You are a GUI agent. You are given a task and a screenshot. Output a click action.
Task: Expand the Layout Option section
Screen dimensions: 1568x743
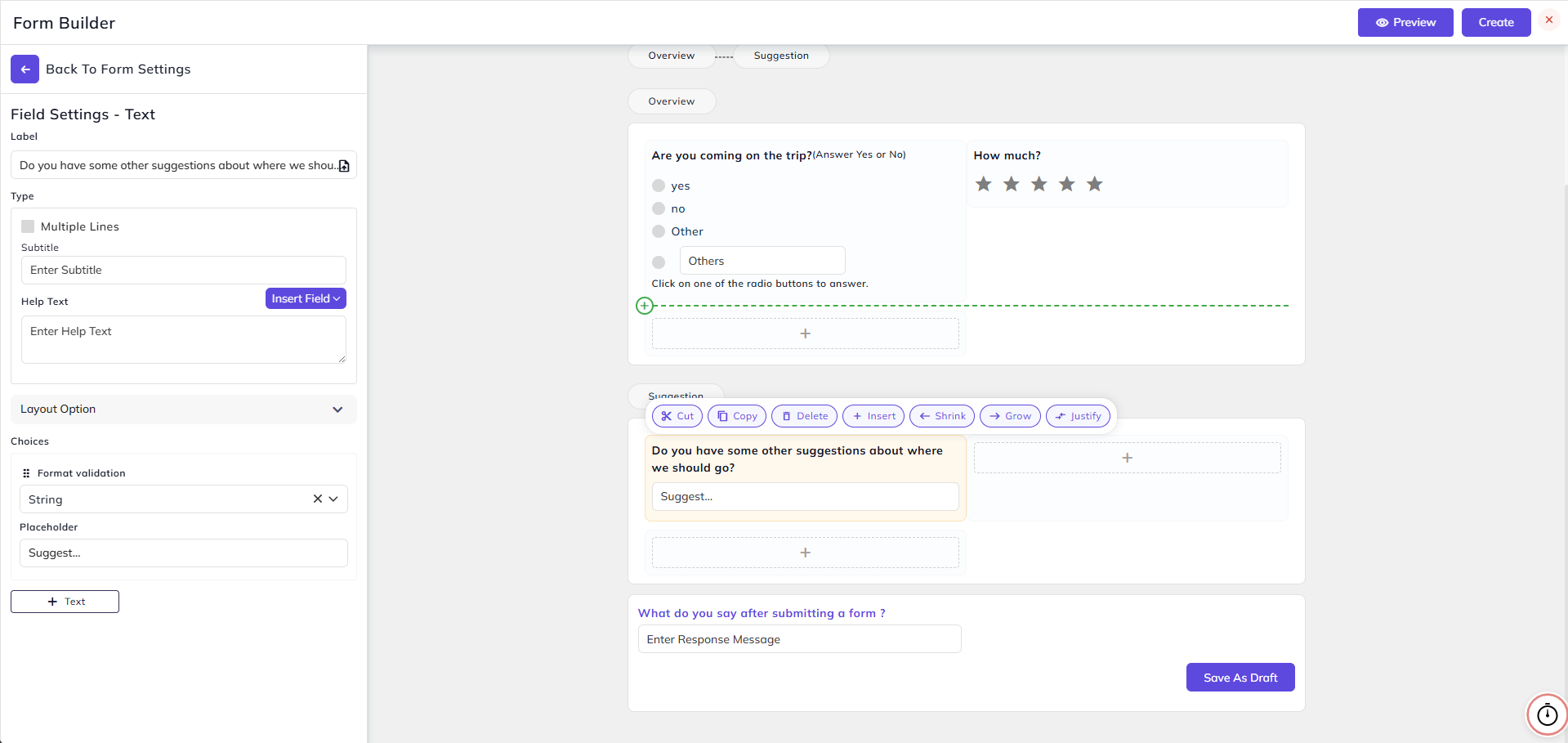click(x=184, y=410)
